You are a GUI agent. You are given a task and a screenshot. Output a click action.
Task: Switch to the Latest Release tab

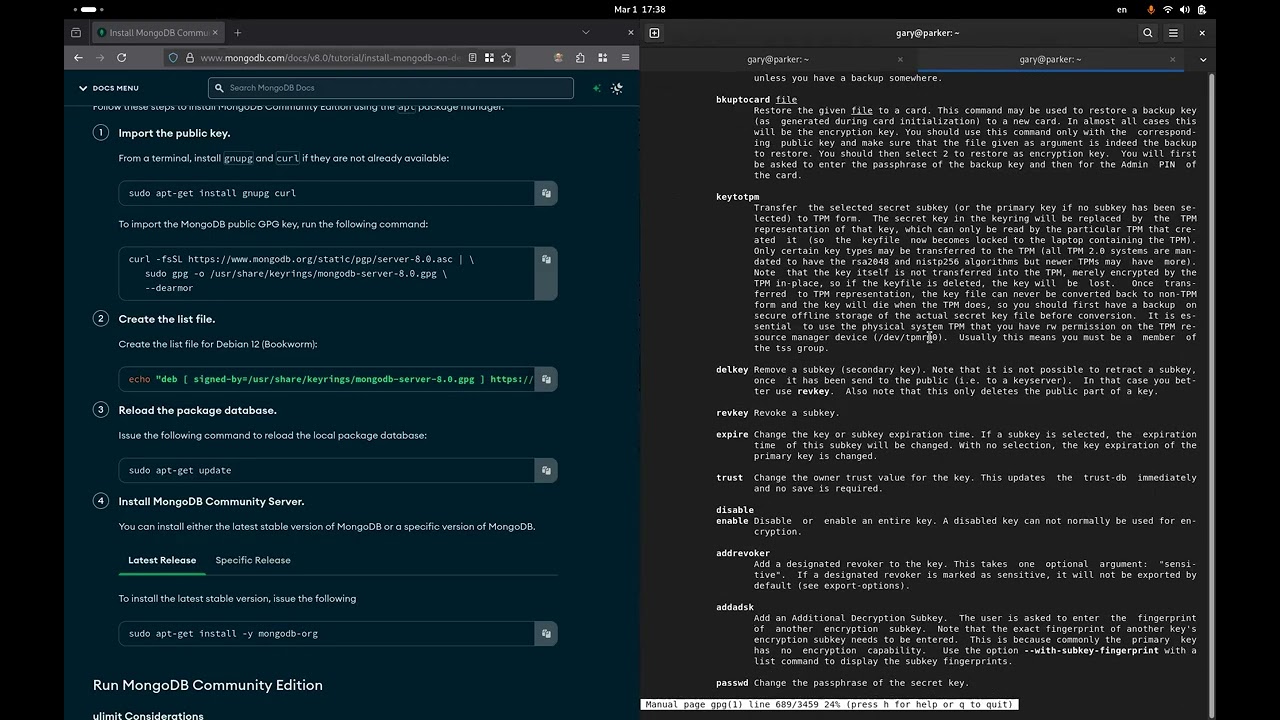pyautogui.click(x=162, y=560)
